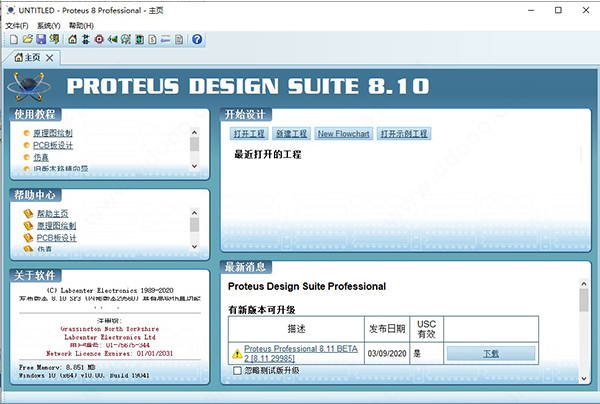Image resolution: width=600 pixels, height=404 pixels.
Task: Open the 文件(F) menu
Action: pos(17,26)
